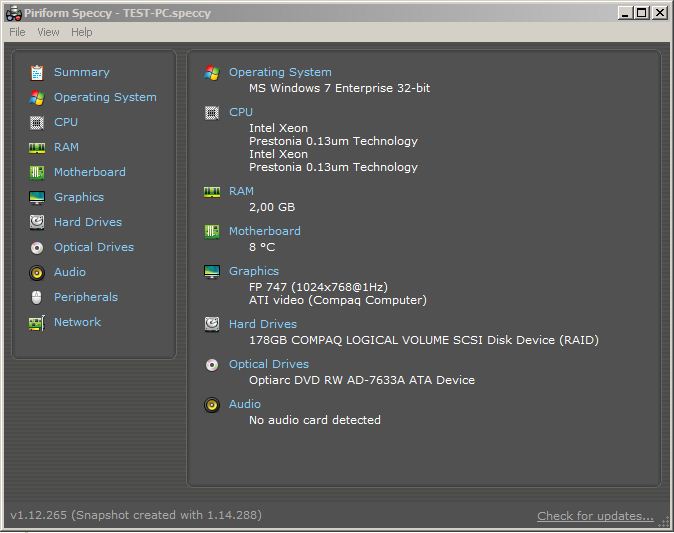Click the Hard Drives disk icon in sidebar
Screen dimensions: 674x533
click(37, 223)
